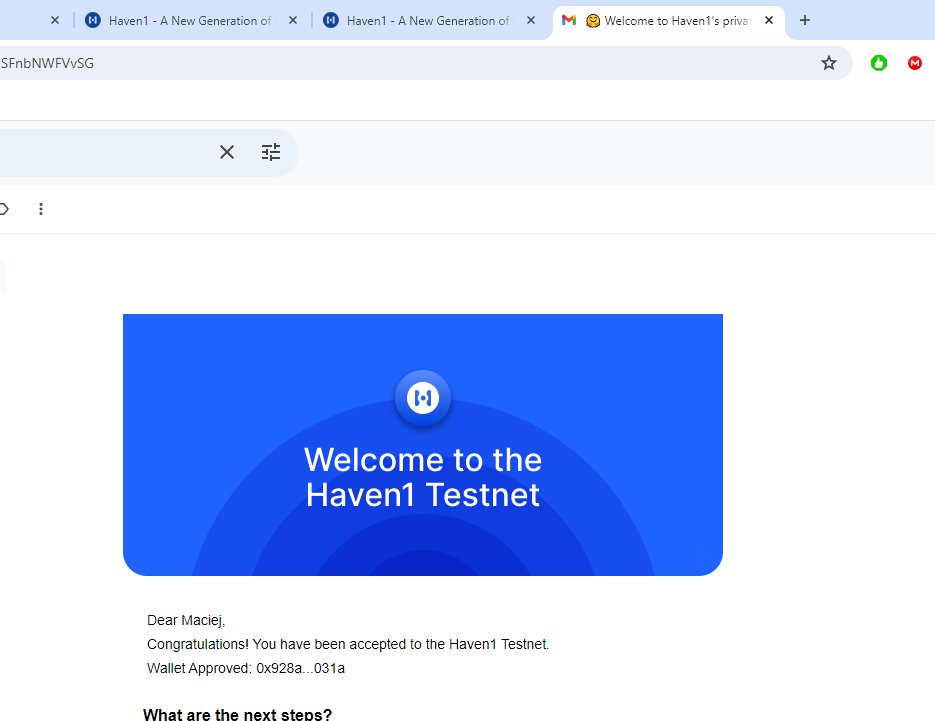Close the partially hidden leftmost tab
935x721 pixels.
click(x=55, y=20)
